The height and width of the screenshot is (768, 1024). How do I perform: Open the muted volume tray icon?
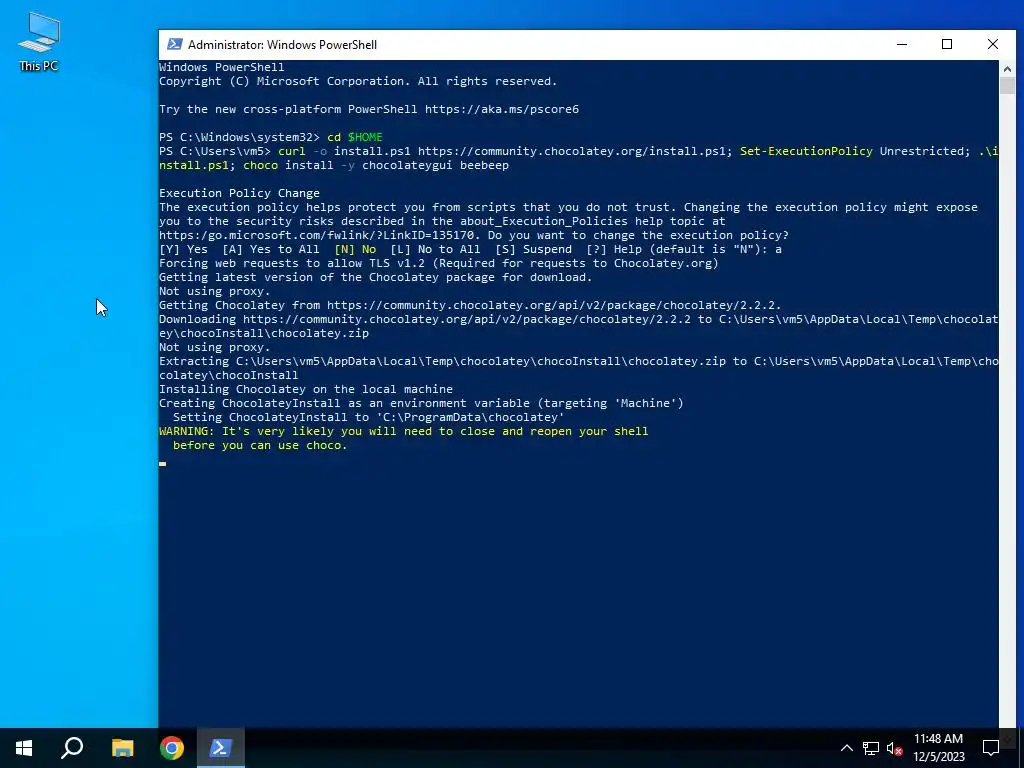[895, 748]
